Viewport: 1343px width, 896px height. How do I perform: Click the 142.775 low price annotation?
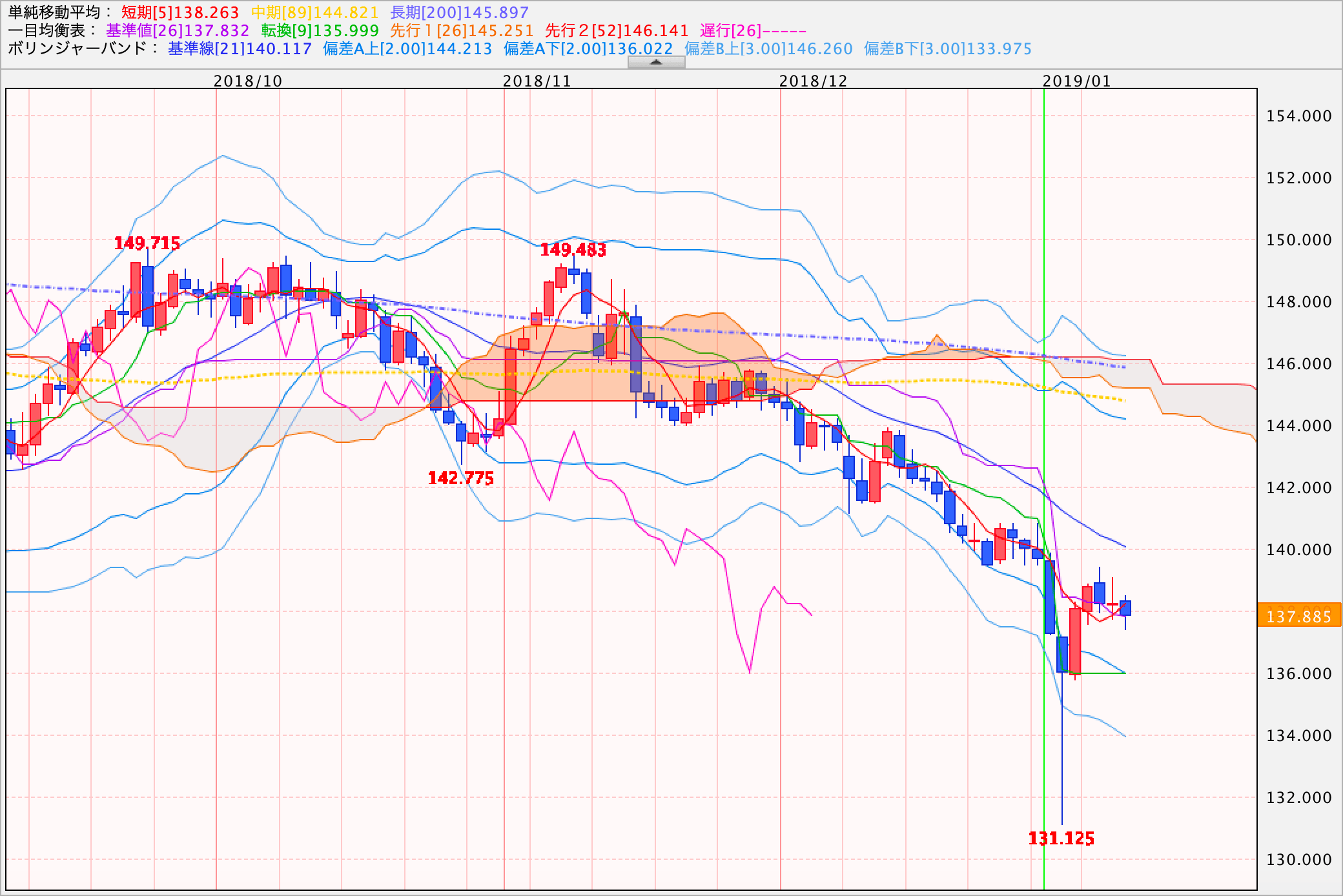point(461,478)
